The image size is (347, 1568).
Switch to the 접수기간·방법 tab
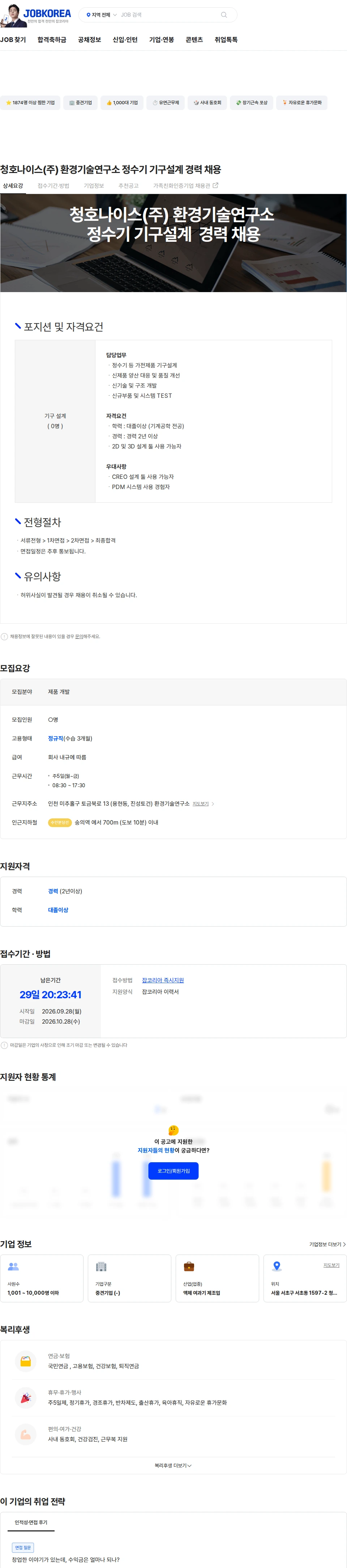pos(53,186)
